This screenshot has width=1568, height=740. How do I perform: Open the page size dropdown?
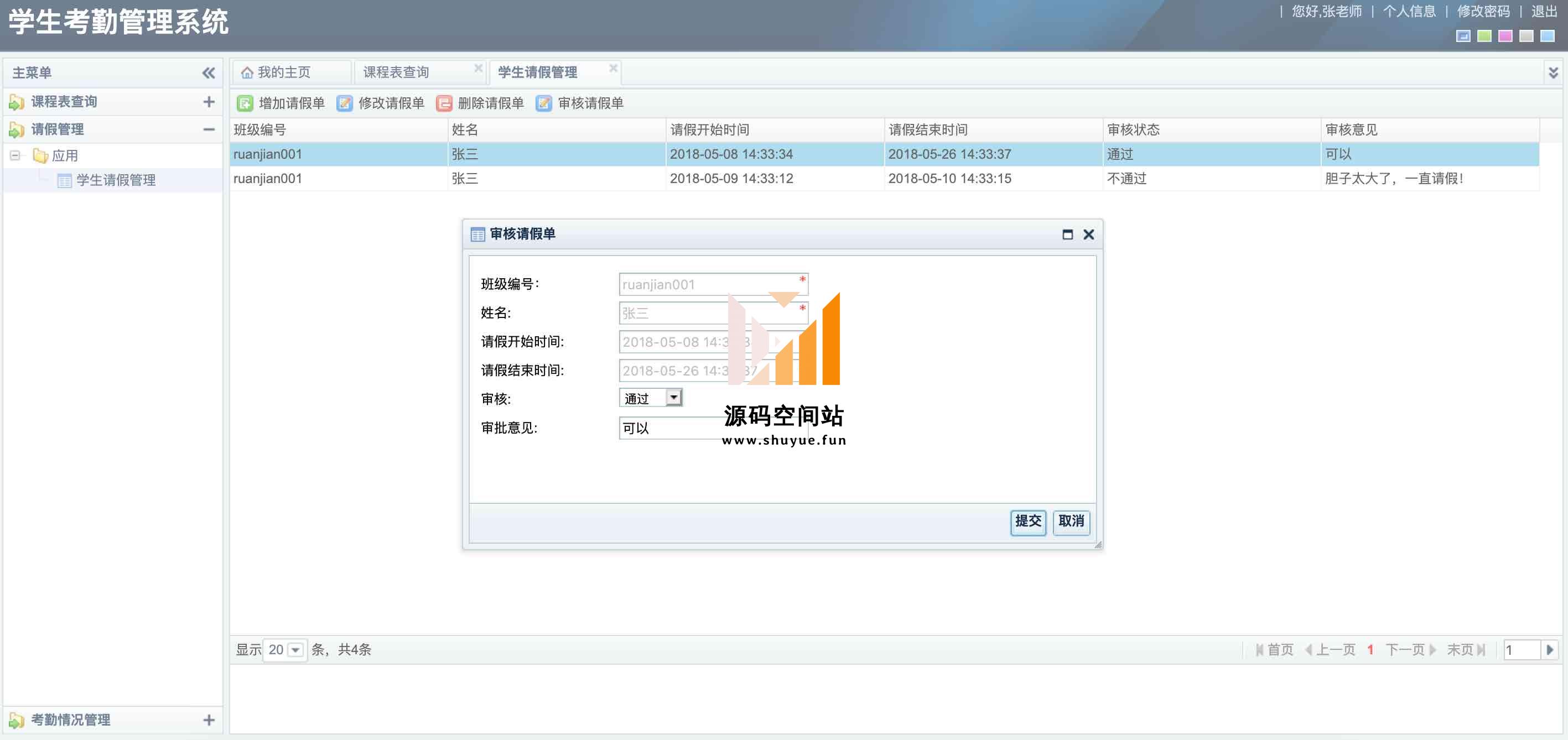pos(295,650)
